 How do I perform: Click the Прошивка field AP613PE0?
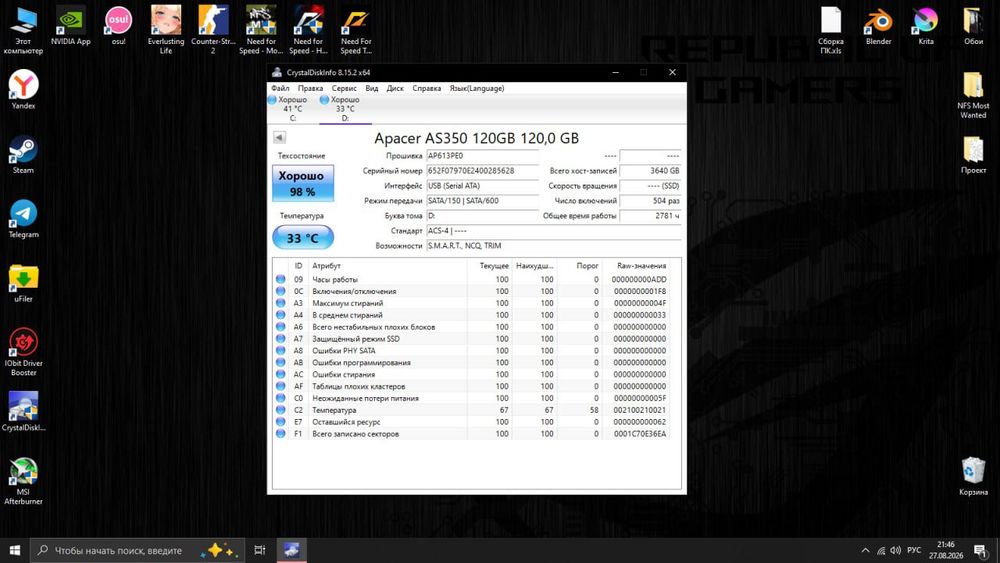(x=482, y=156)
